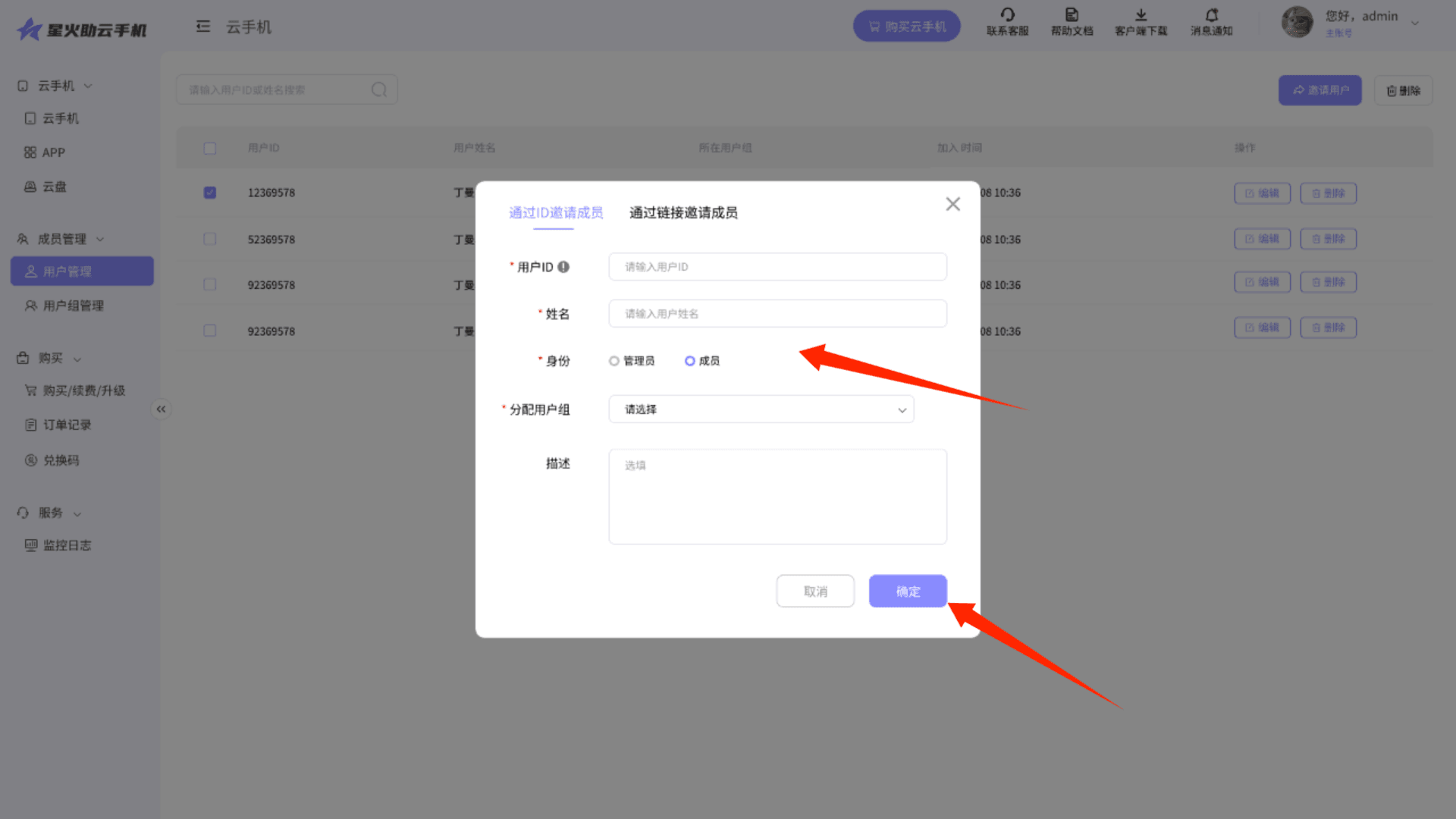Click the 客户端下载 download icon
This screenshot has height=819, width=1456.
tap(1141, 15)
